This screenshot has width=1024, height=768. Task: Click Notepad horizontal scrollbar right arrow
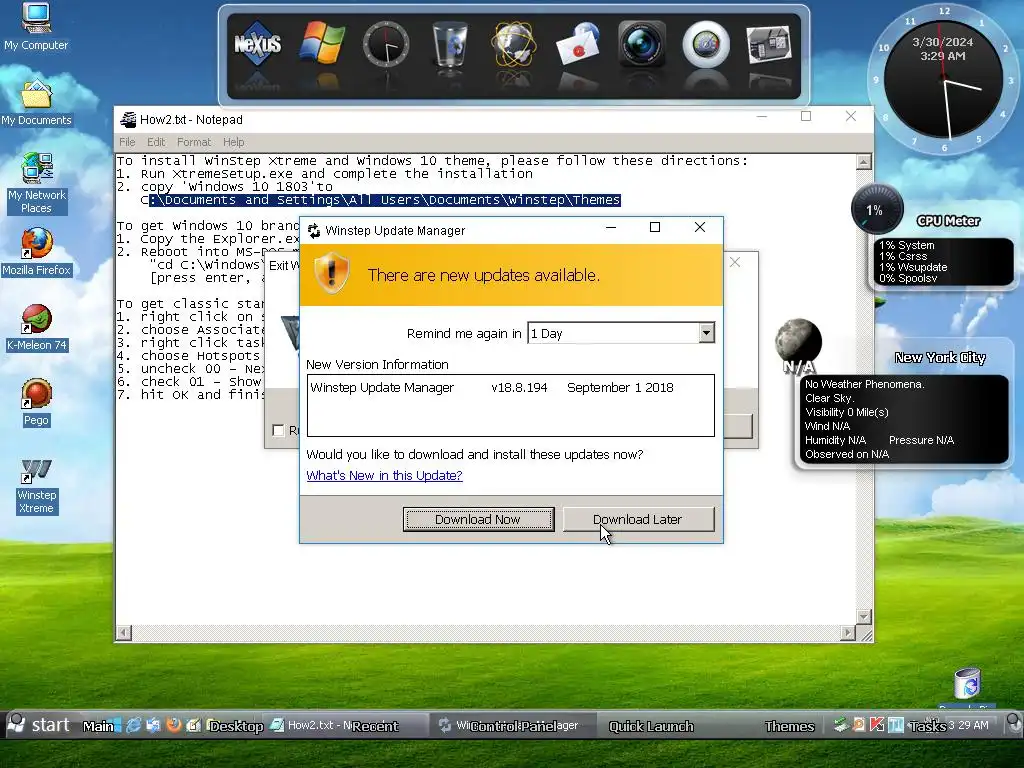click(x=848, y=632)
